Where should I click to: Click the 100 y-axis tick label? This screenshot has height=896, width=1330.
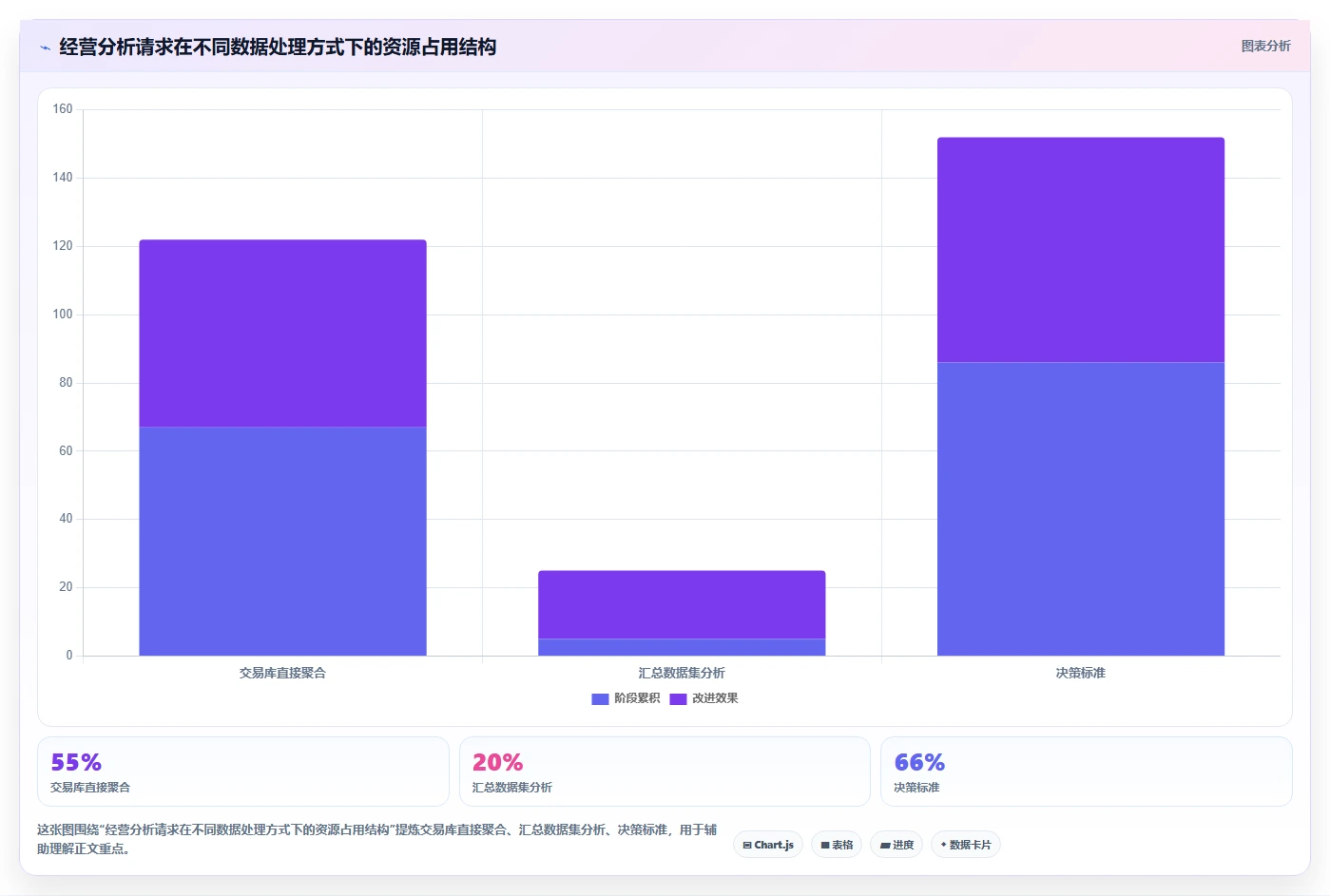pos(63,315)
